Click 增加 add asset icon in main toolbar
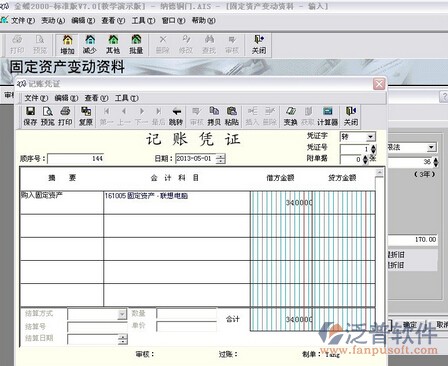The width and height of the screenshot is (448, 366). [x=67, y=45]
